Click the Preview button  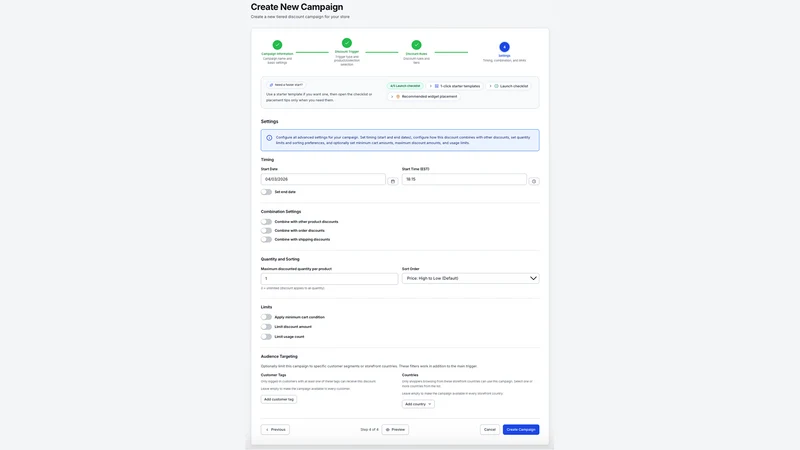coord(395,430)
